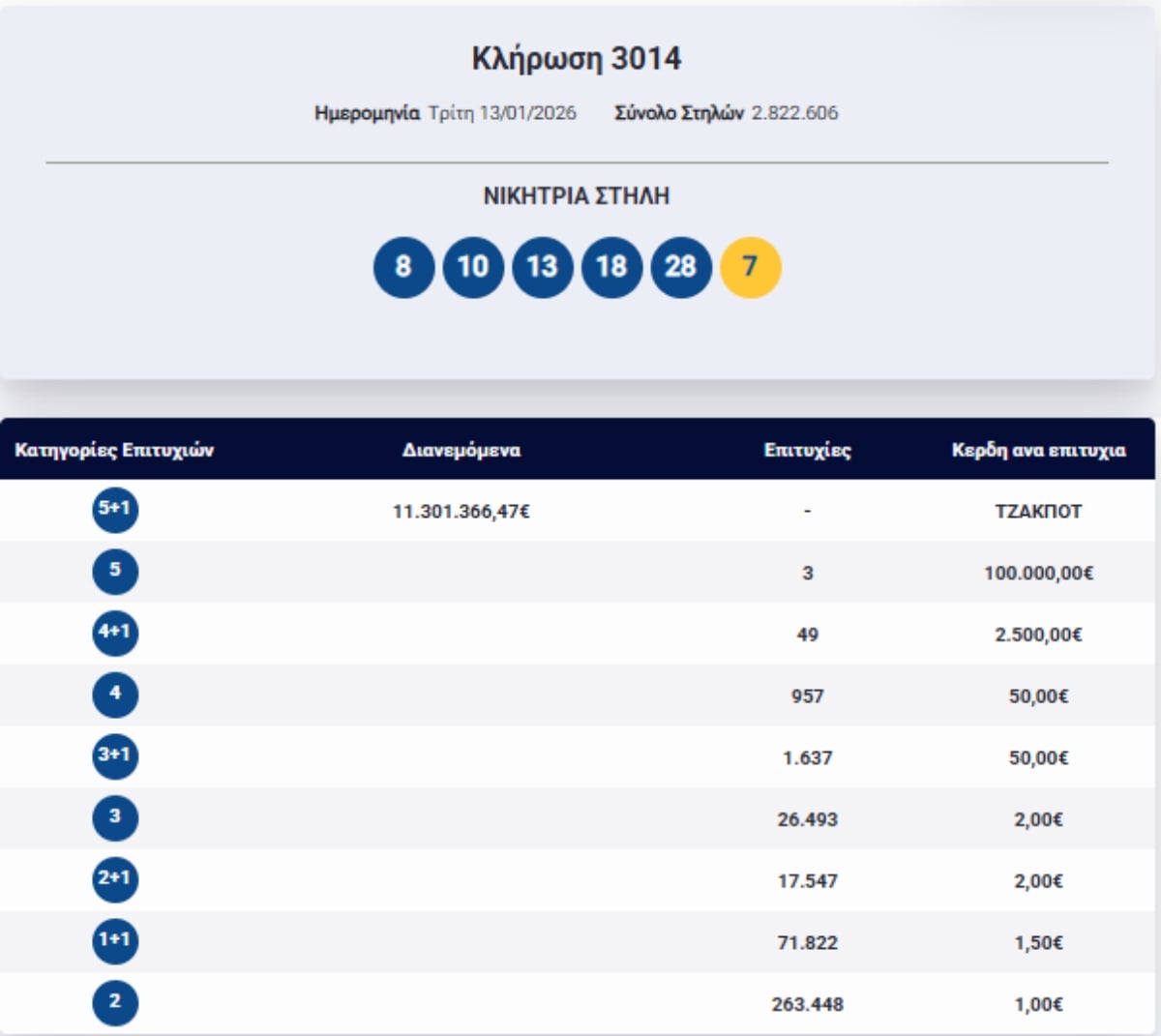Click the Κλήρωση 3014 title
The width and height of the screenshot is (1161, 1036).
coord(577,59)
